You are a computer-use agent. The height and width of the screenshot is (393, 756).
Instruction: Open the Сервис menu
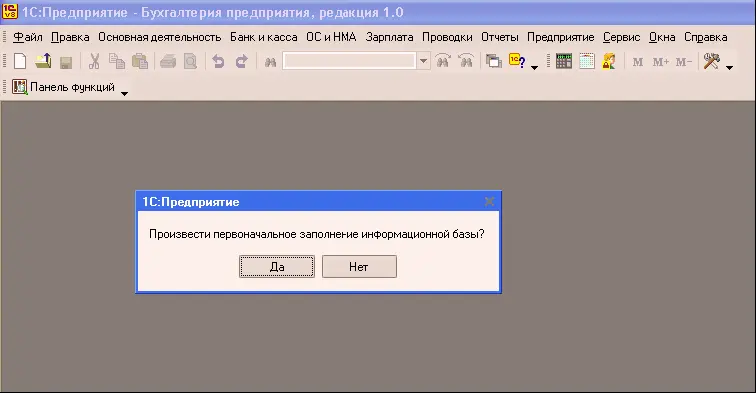coord(621,37)
